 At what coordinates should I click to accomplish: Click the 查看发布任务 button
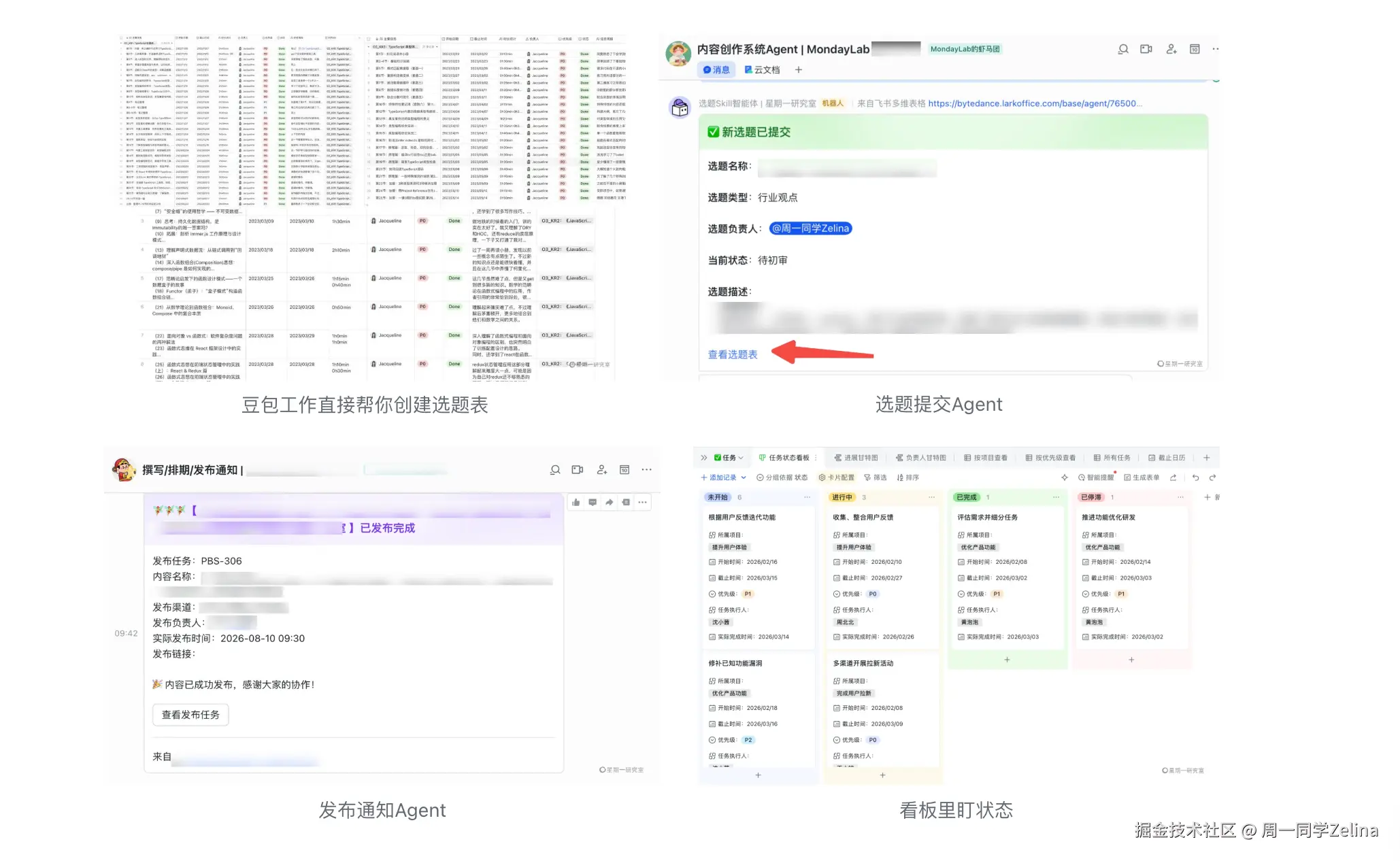coord(190,715)
